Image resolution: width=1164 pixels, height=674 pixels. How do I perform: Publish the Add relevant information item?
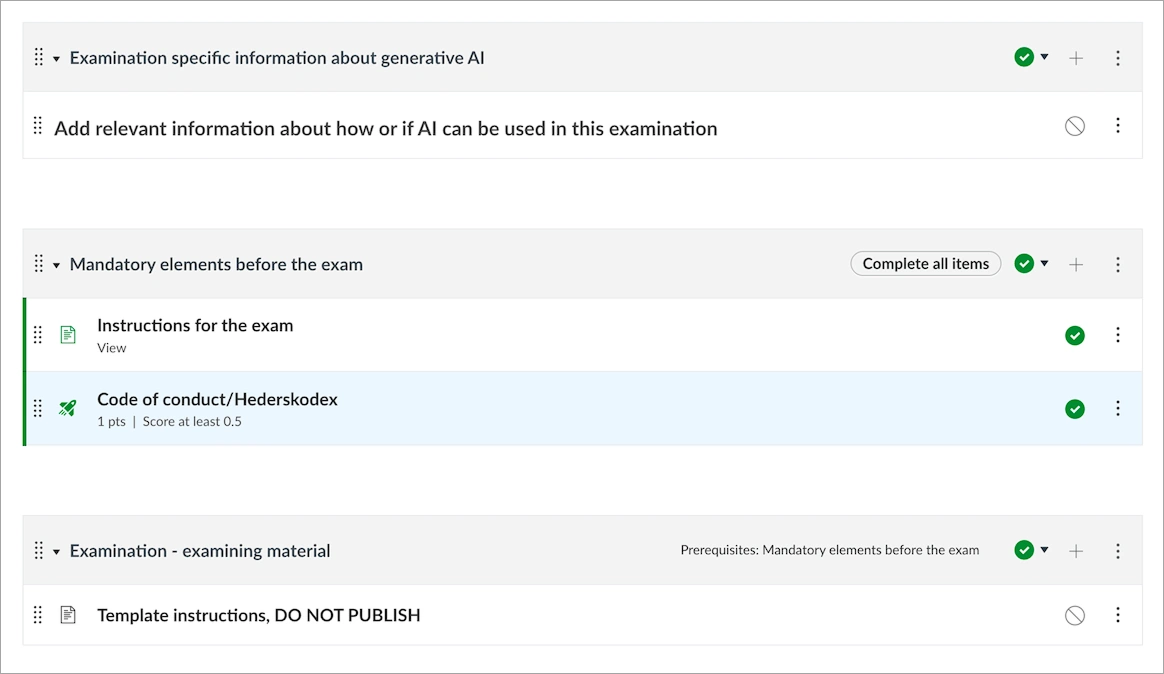(1074, 126)
